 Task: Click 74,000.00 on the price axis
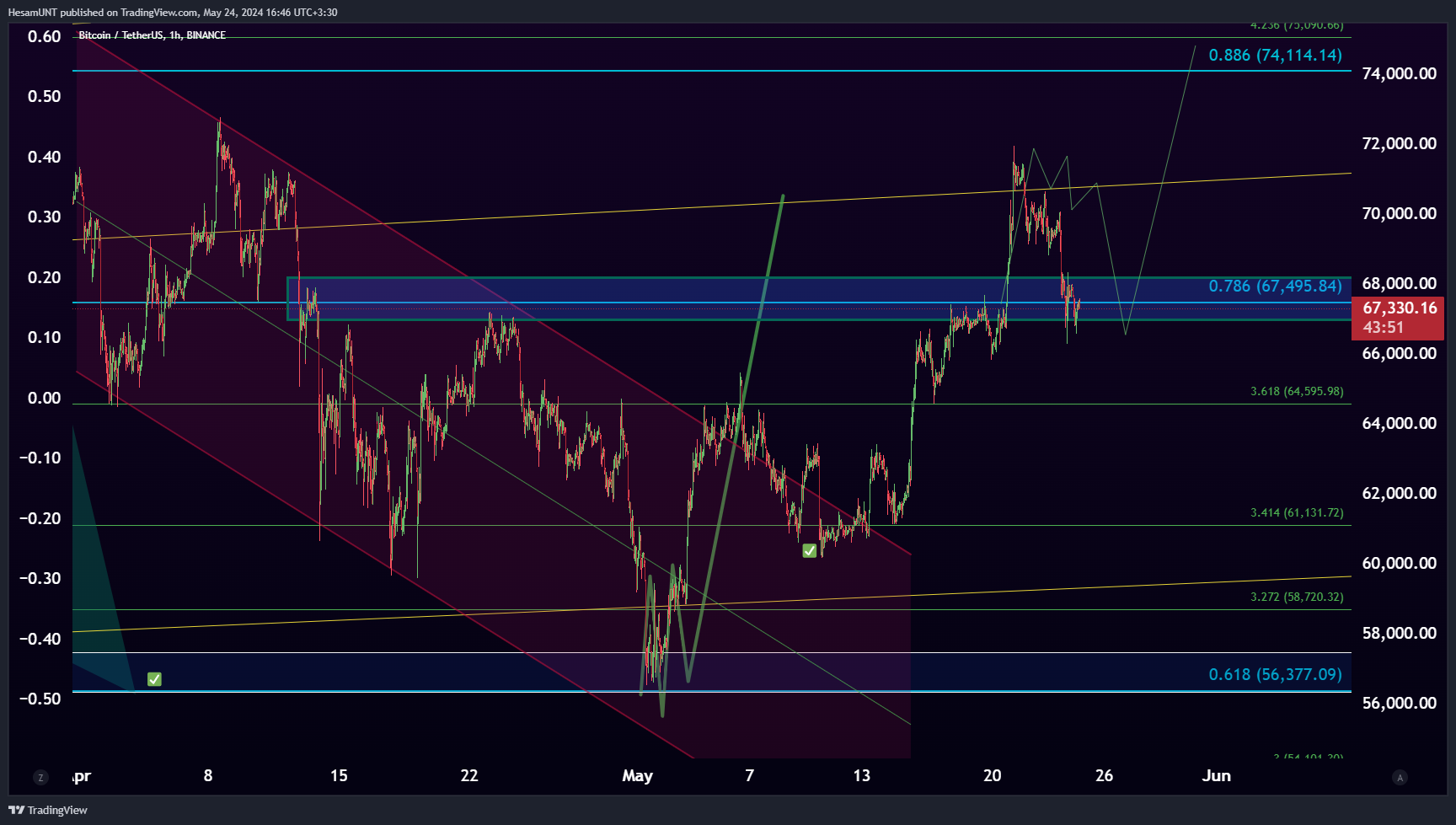click(x=1400, y=73)
